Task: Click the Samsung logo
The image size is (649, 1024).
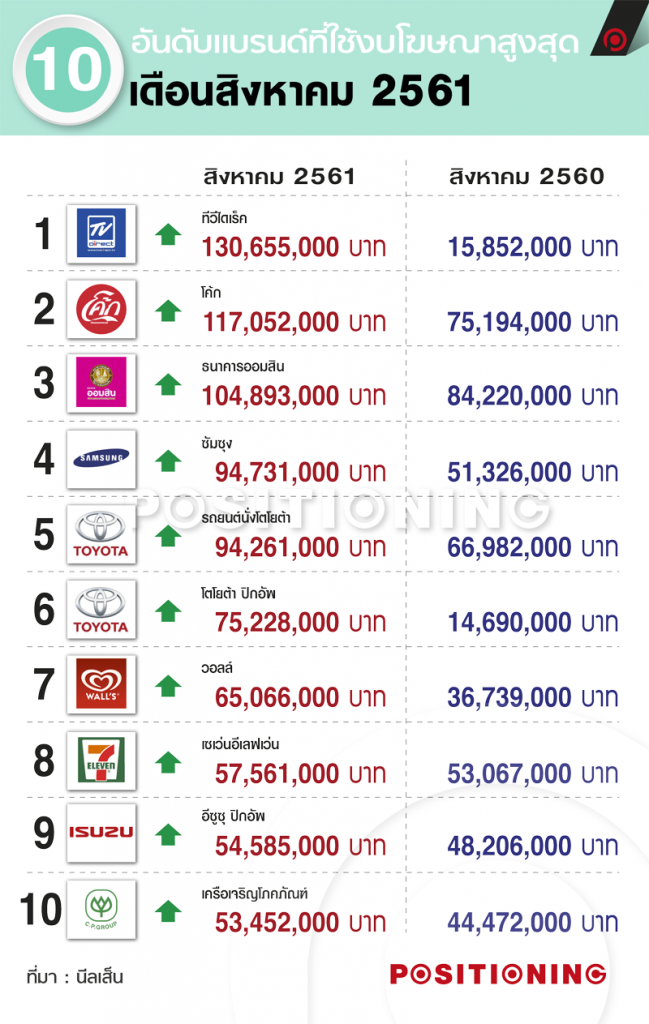Action: tap(101, 459)
